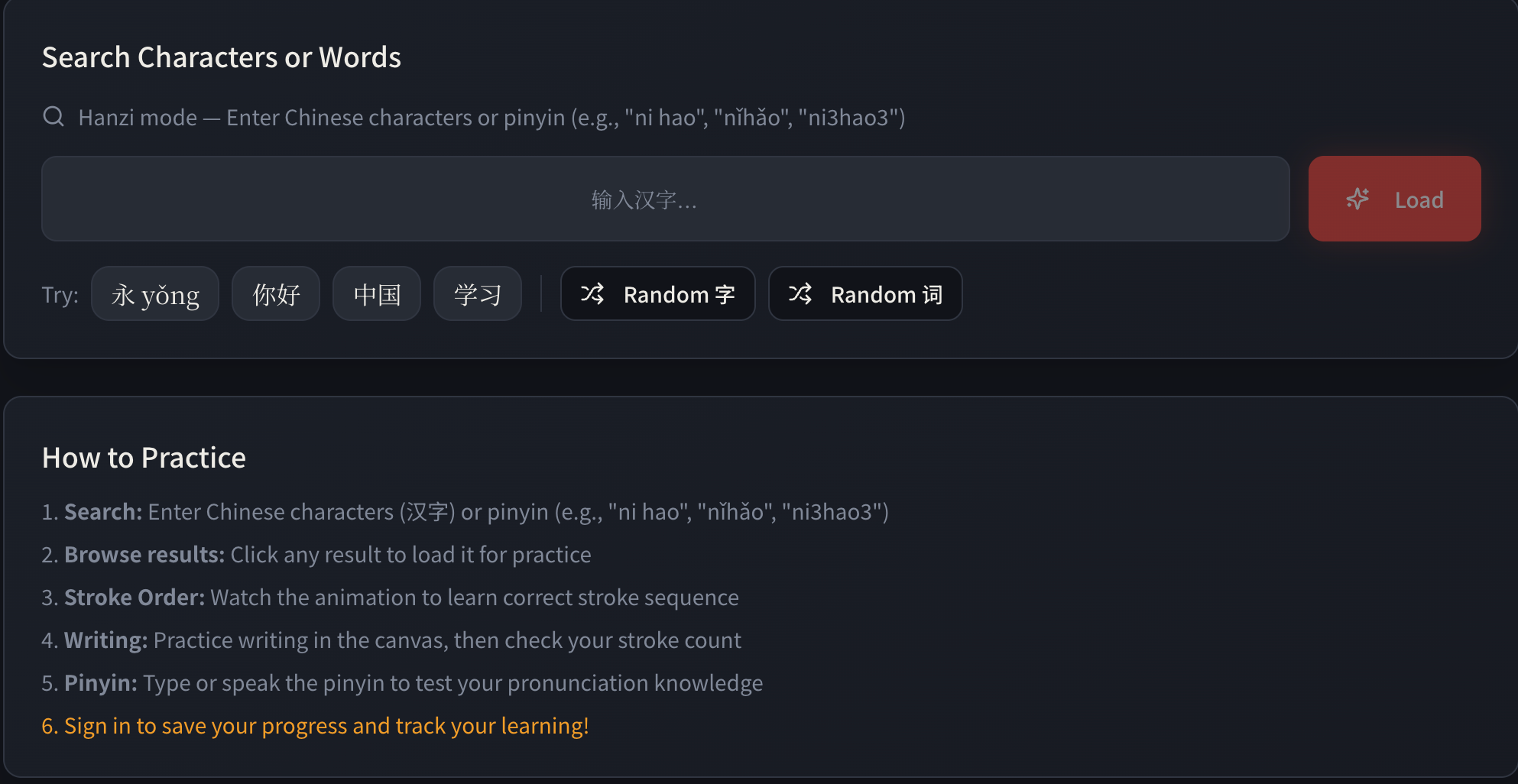This screenshot has width=1518, height=784.
Task: Click the shuffle icon on Random 词
Action: coord(800,293)
